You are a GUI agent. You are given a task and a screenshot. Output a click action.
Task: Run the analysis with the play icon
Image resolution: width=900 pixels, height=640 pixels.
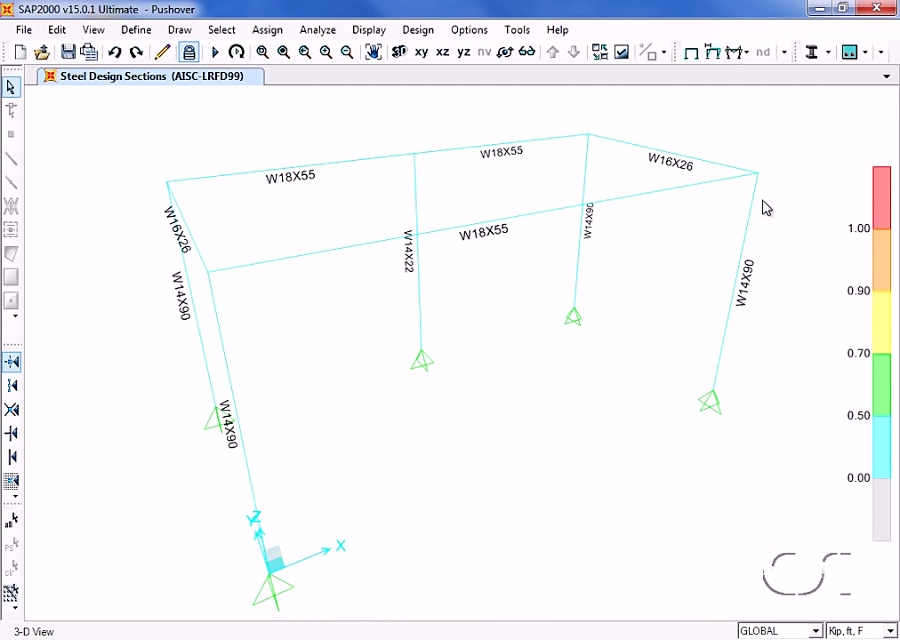coord(215,52)
